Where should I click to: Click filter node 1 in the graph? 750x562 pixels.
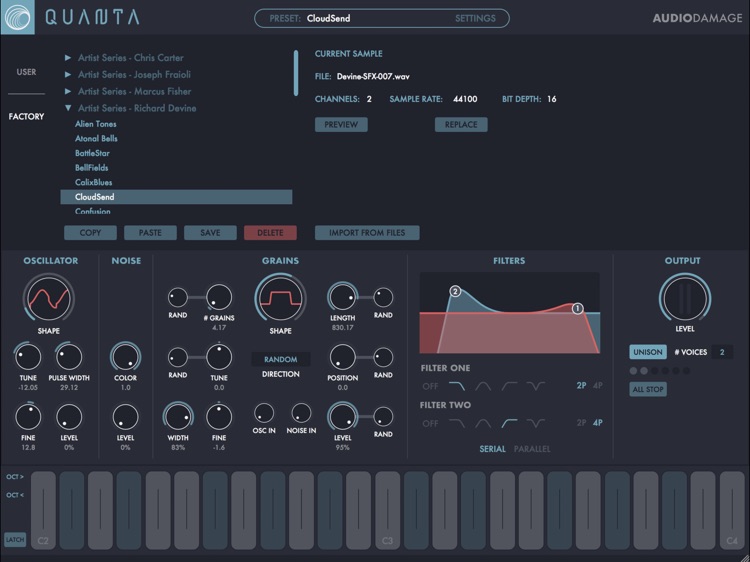577,309
